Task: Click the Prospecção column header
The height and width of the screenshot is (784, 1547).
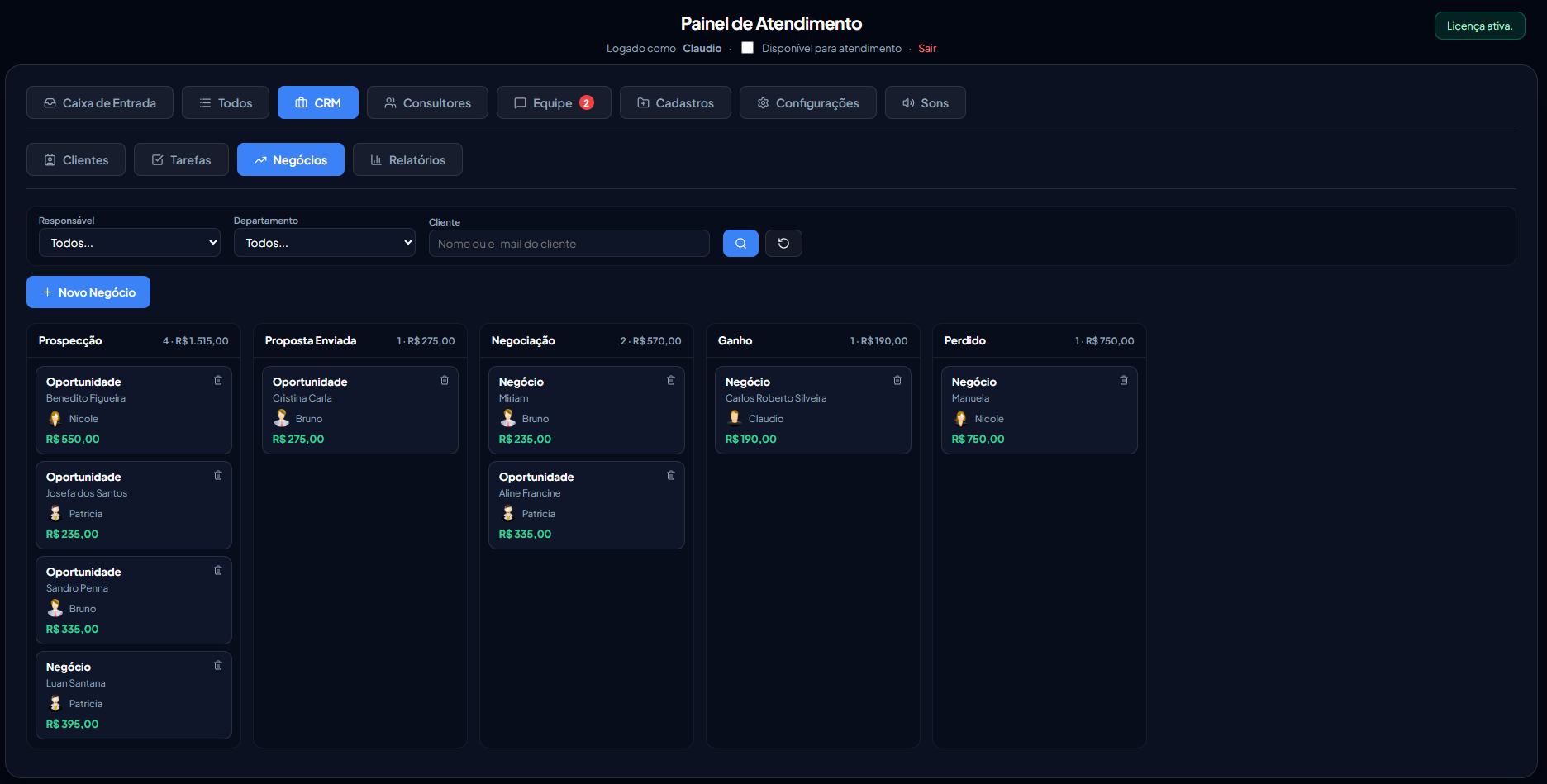Action: 134,340
